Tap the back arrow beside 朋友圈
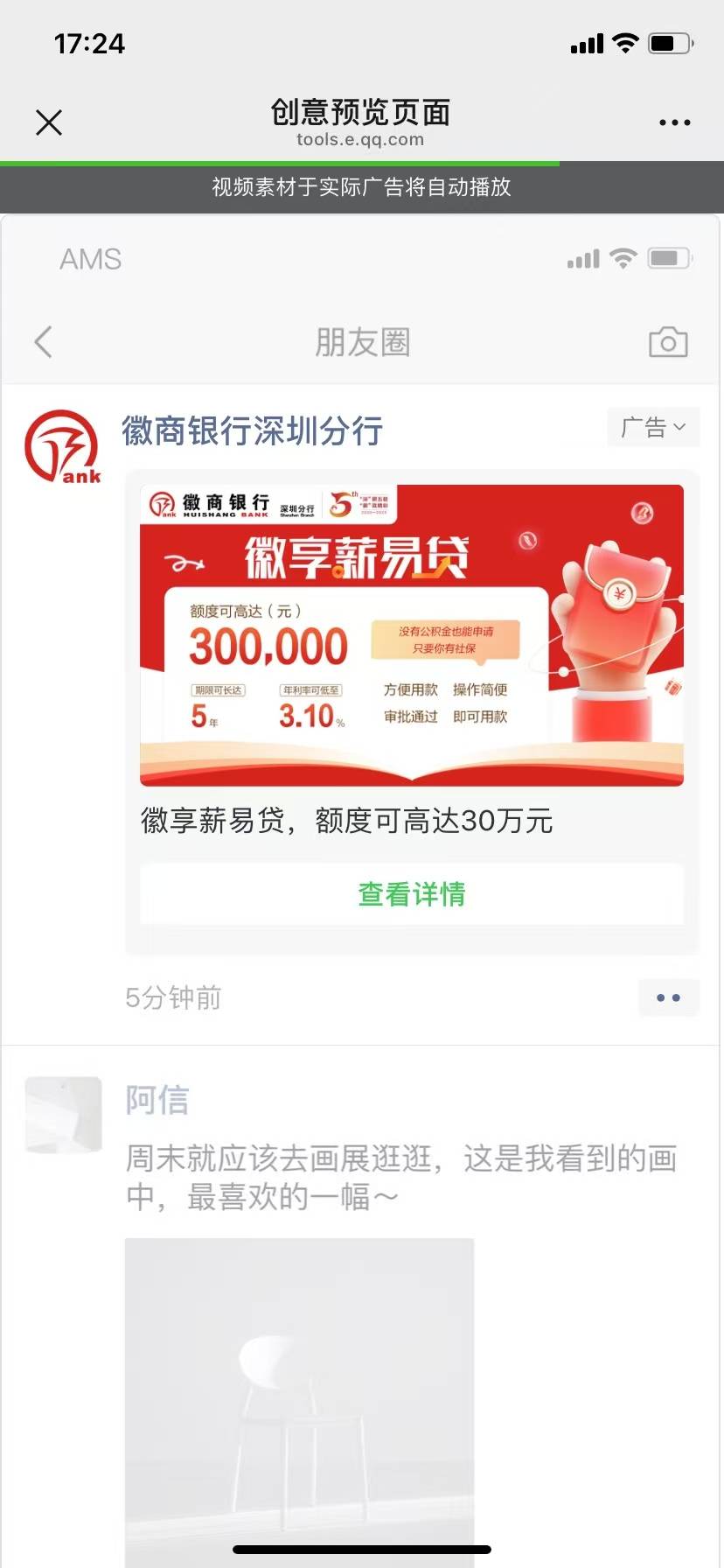The width and height of the screenshot is (724, 1568). point(43,342)
